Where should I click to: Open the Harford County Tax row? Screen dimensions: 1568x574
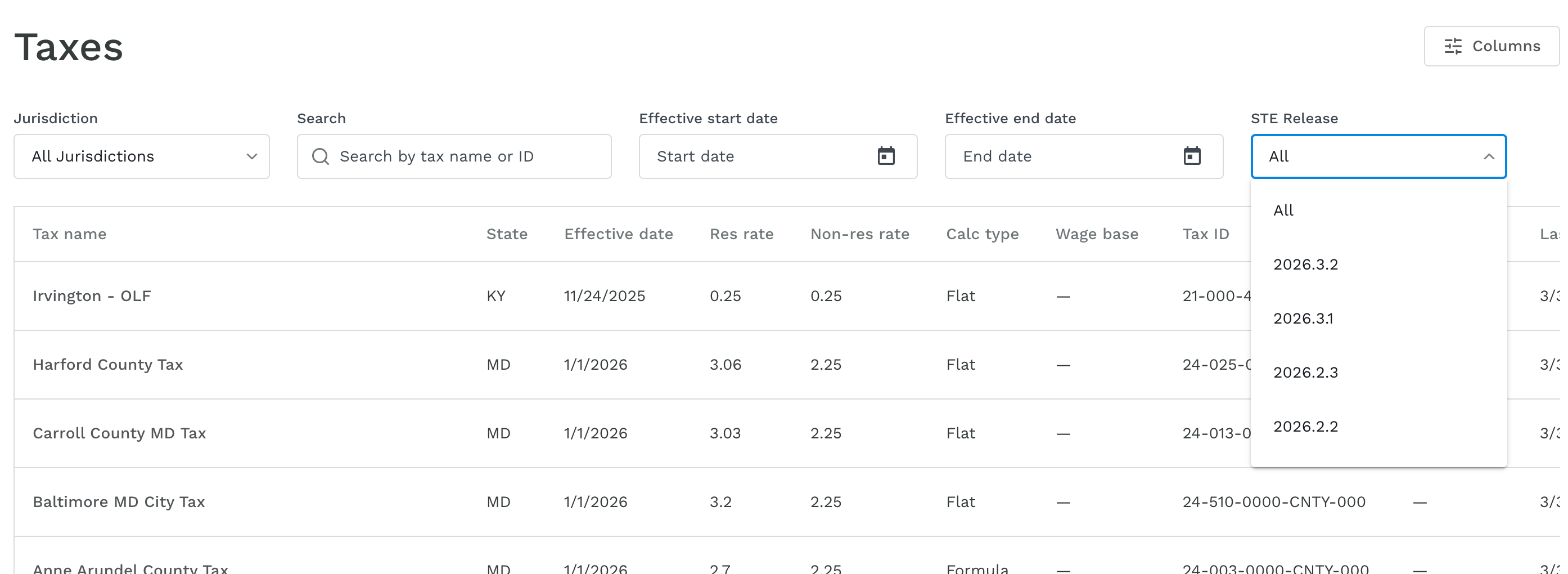(x=785, y=365)
